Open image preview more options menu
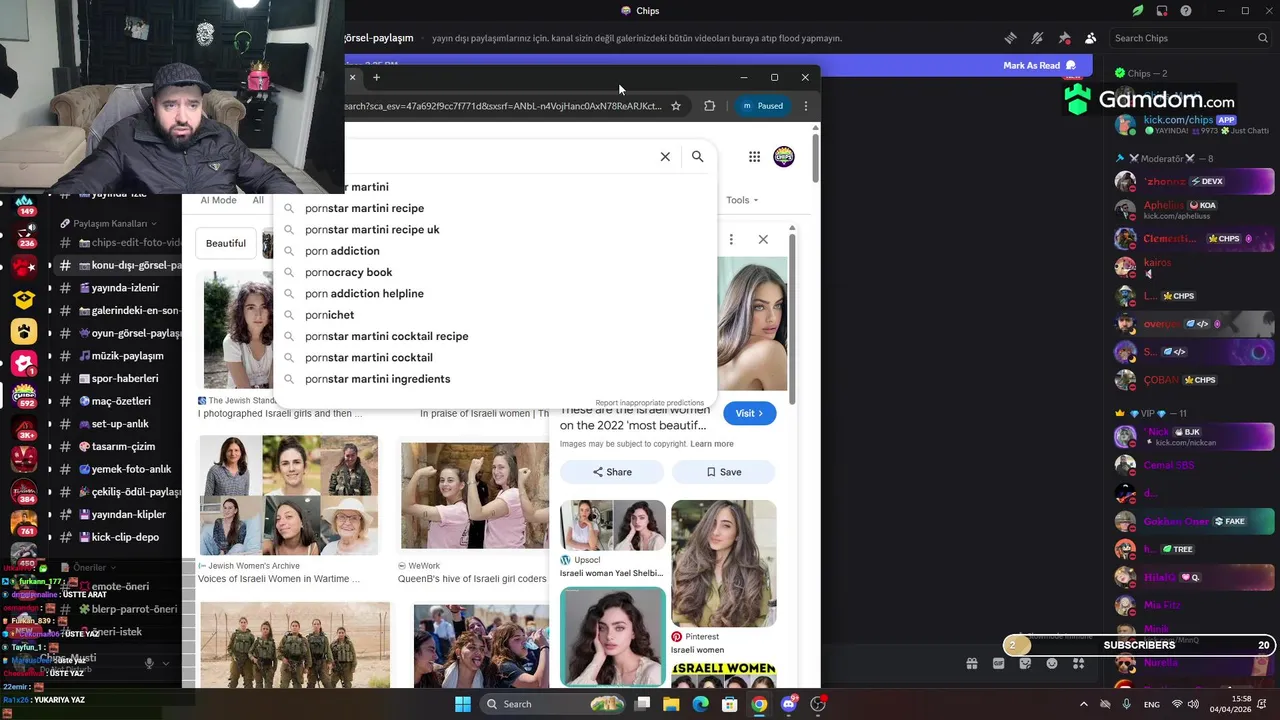The image size is (1280, 720). (x=731, y=239)
